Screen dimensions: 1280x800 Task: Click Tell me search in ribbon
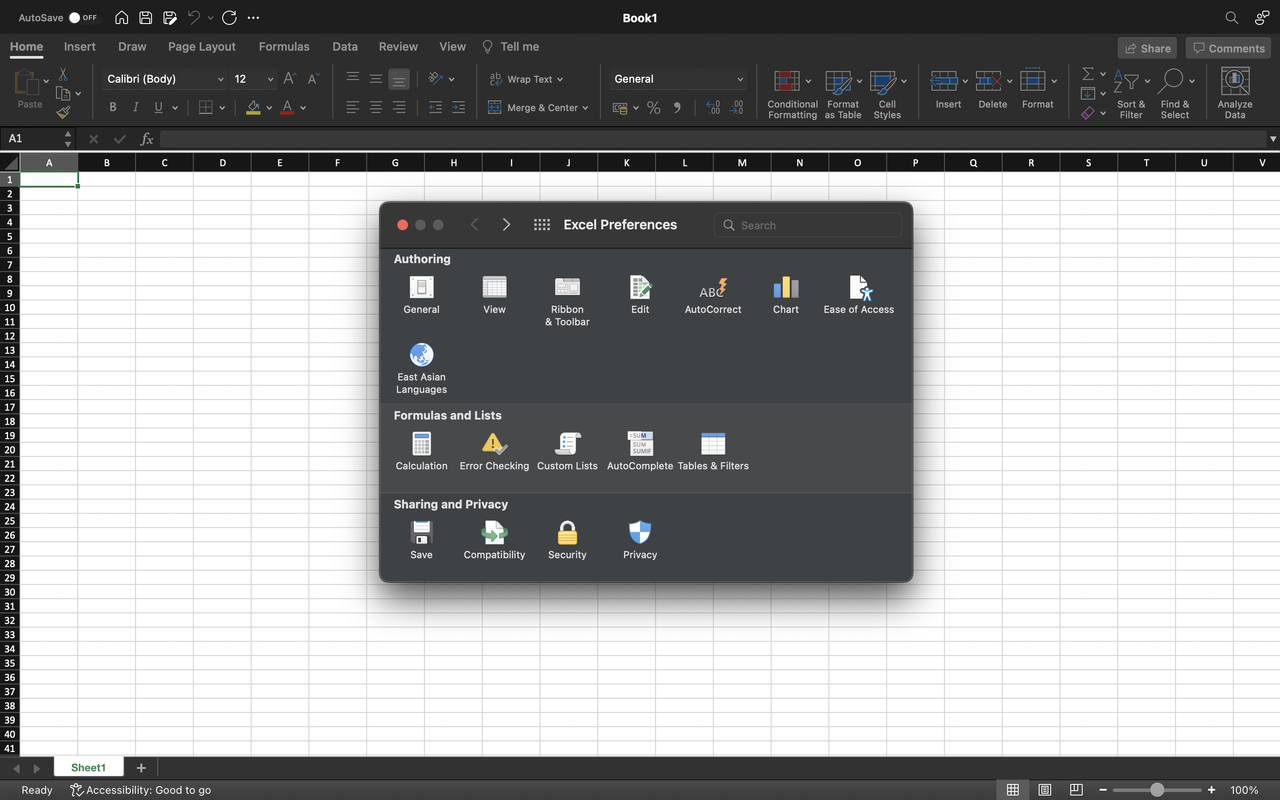click(x=510, y=46)
